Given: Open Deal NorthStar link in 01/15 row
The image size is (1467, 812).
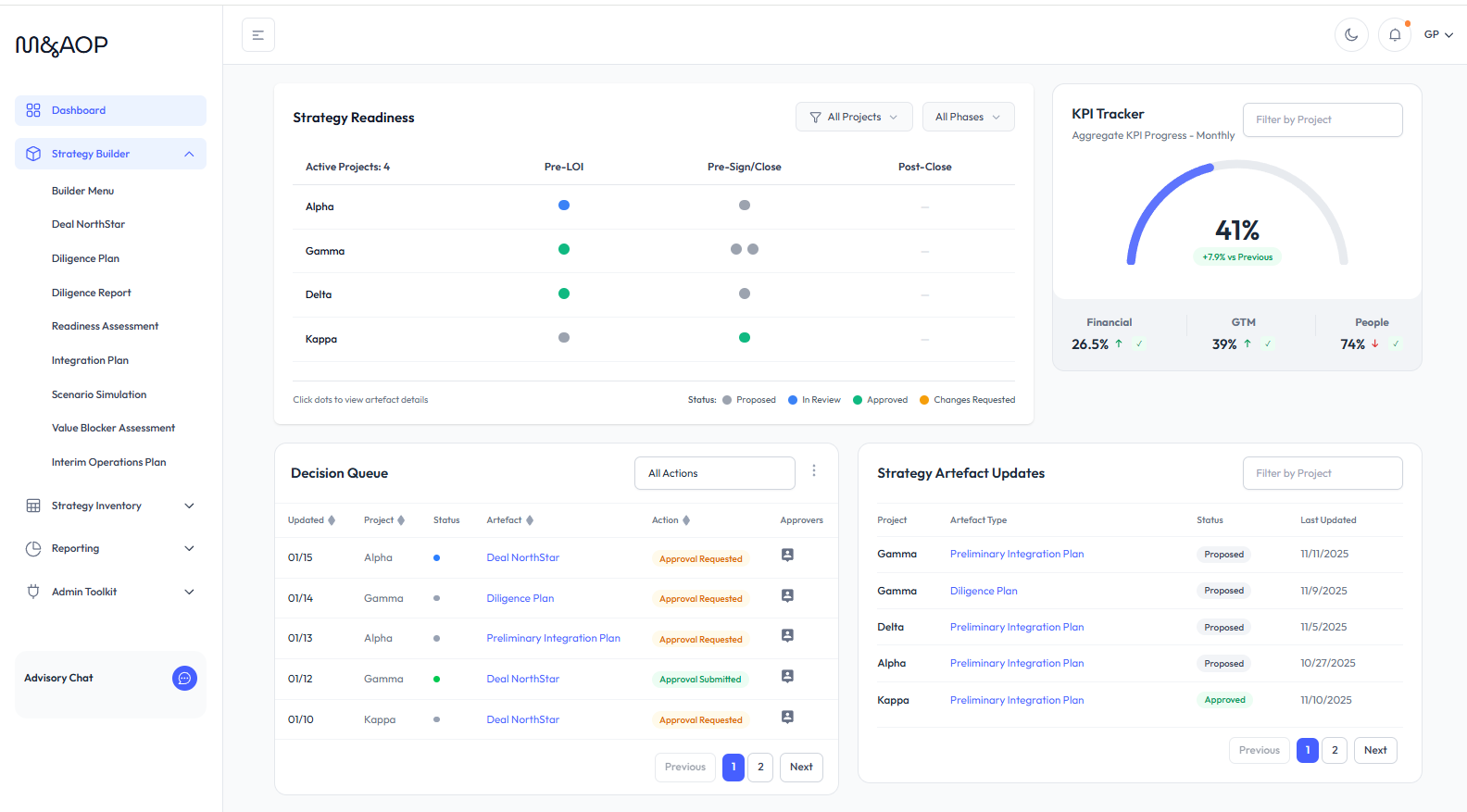Looking at the screenshot, I should (x=523, y=557).
